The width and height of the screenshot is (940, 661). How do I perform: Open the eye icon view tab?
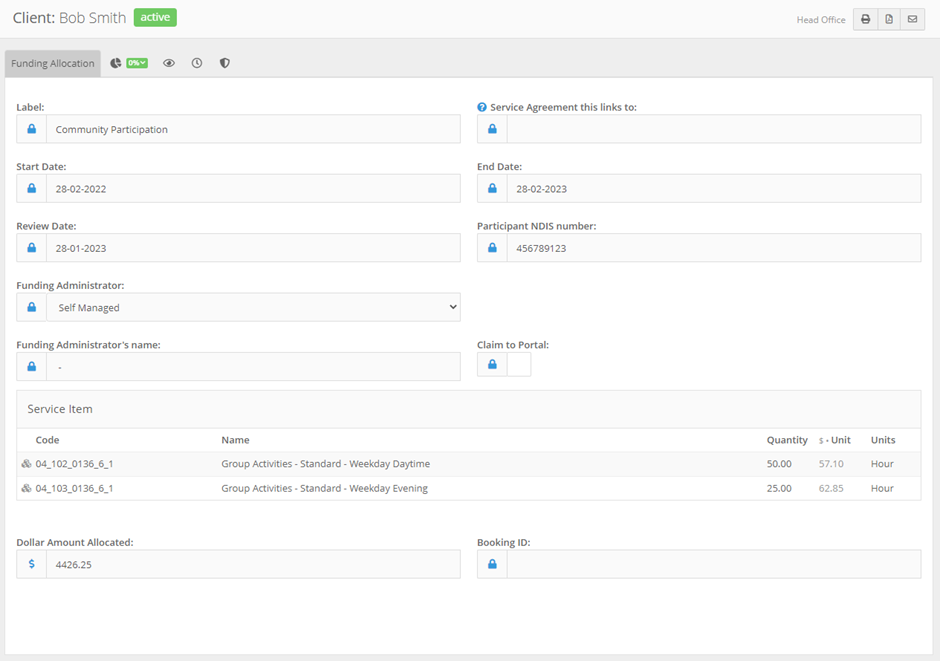tap(169, 63)
